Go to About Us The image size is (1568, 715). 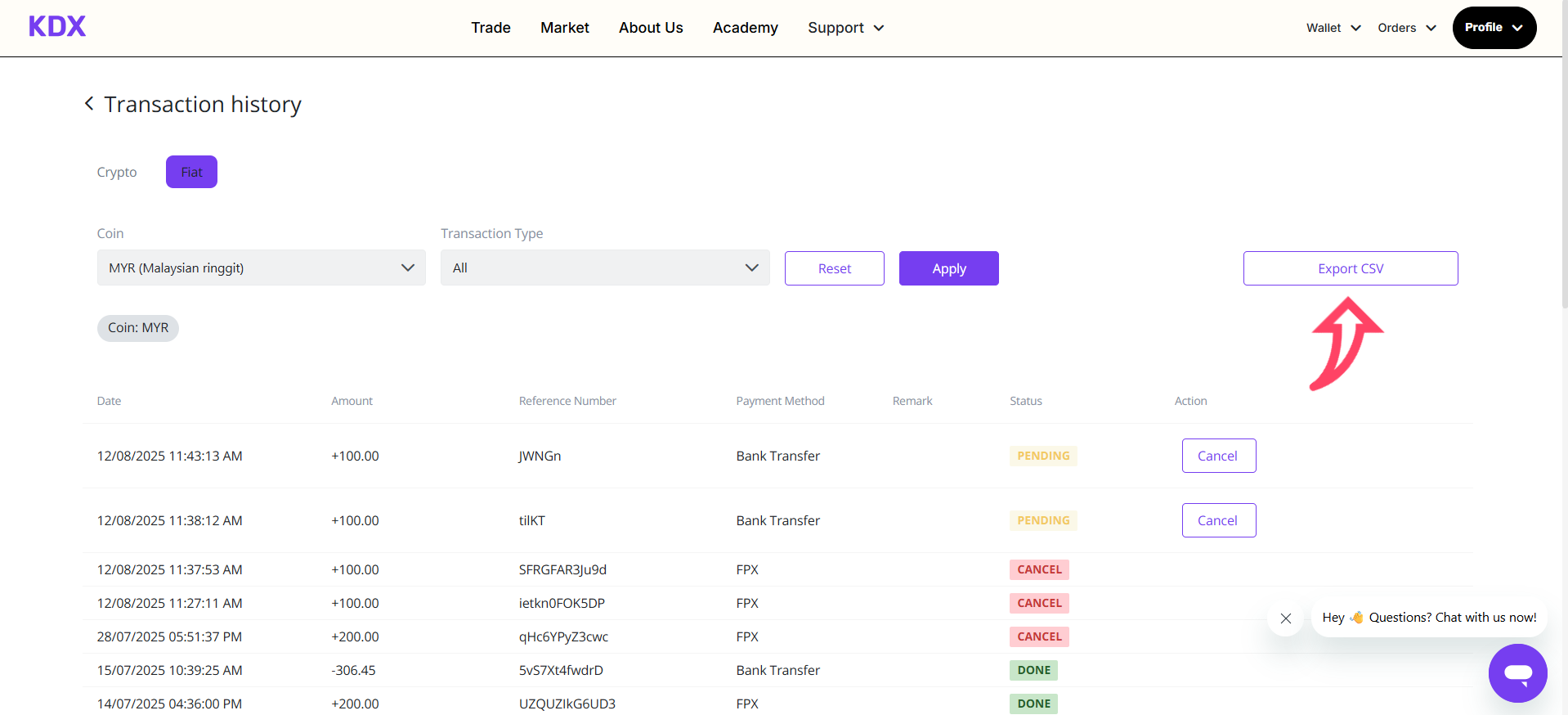(651, 28)
